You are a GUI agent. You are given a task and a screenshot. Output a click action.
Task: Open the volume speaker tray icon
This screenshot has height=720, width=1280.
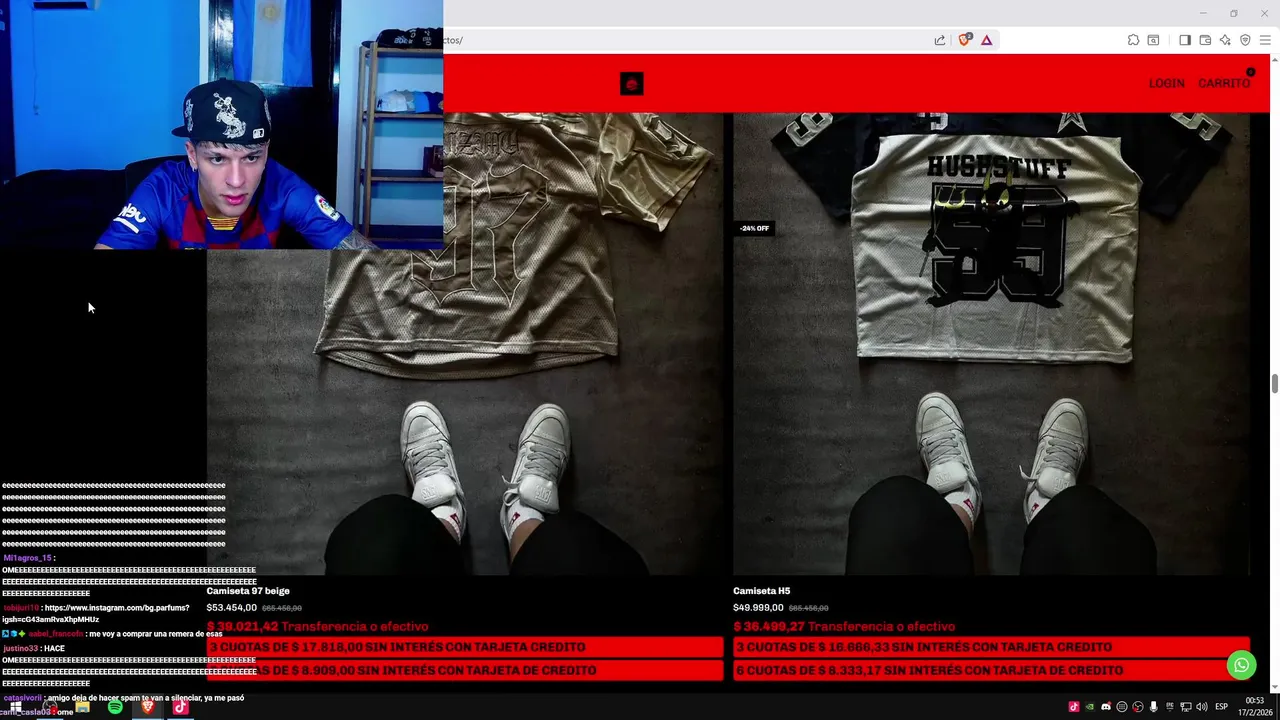coord(1201,707)
